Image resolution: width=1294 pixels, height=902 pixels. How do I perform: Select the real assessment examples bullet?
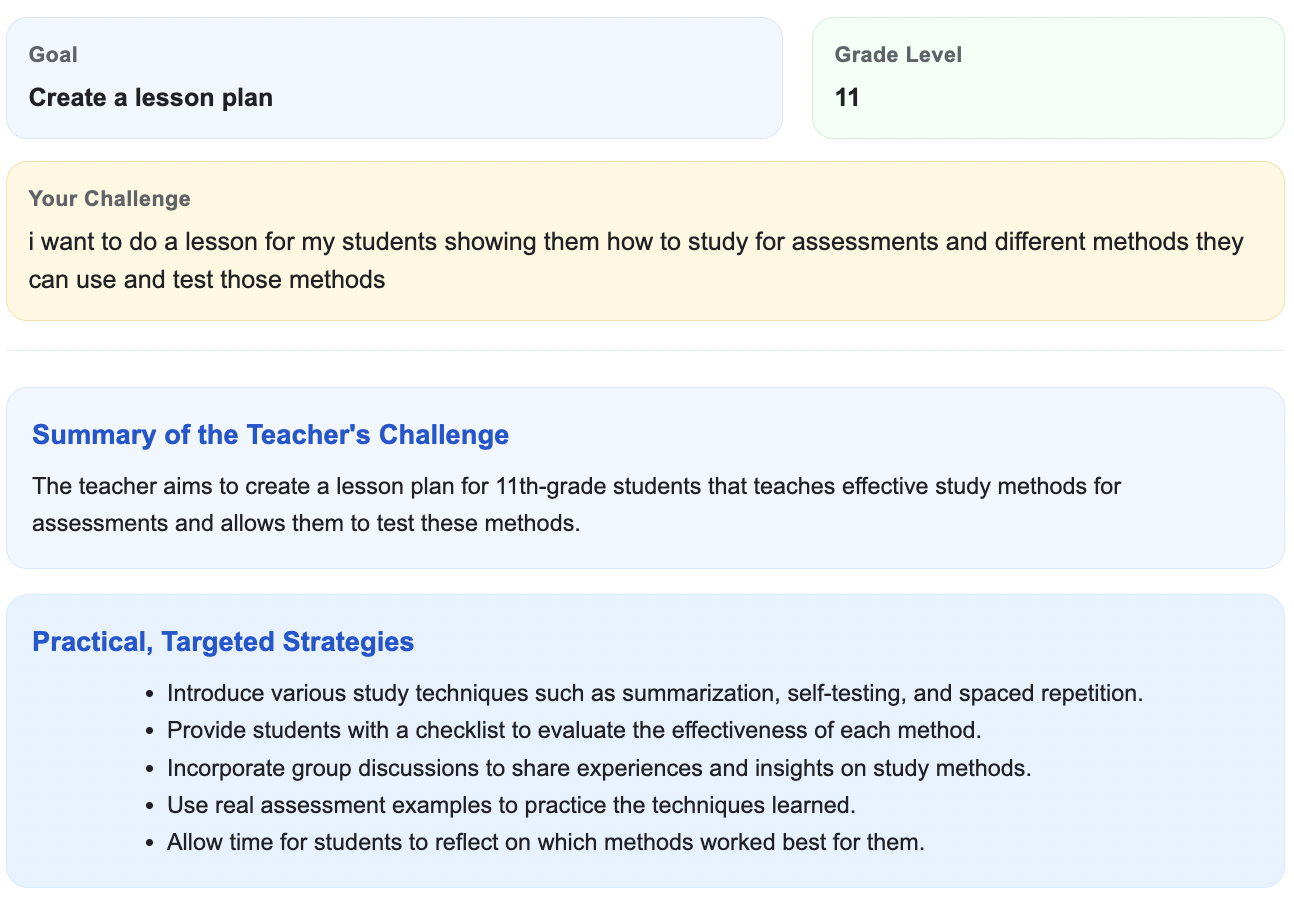coord(511,805)
